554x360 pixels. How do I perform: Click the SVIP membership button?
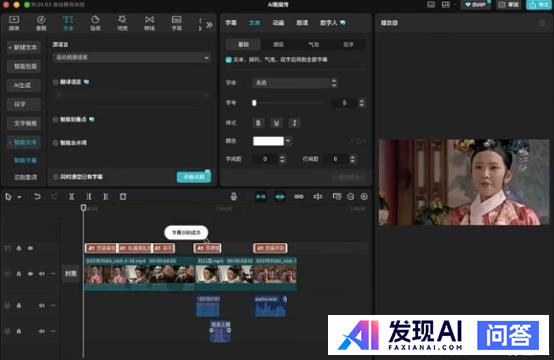click(x=476, y=5)
